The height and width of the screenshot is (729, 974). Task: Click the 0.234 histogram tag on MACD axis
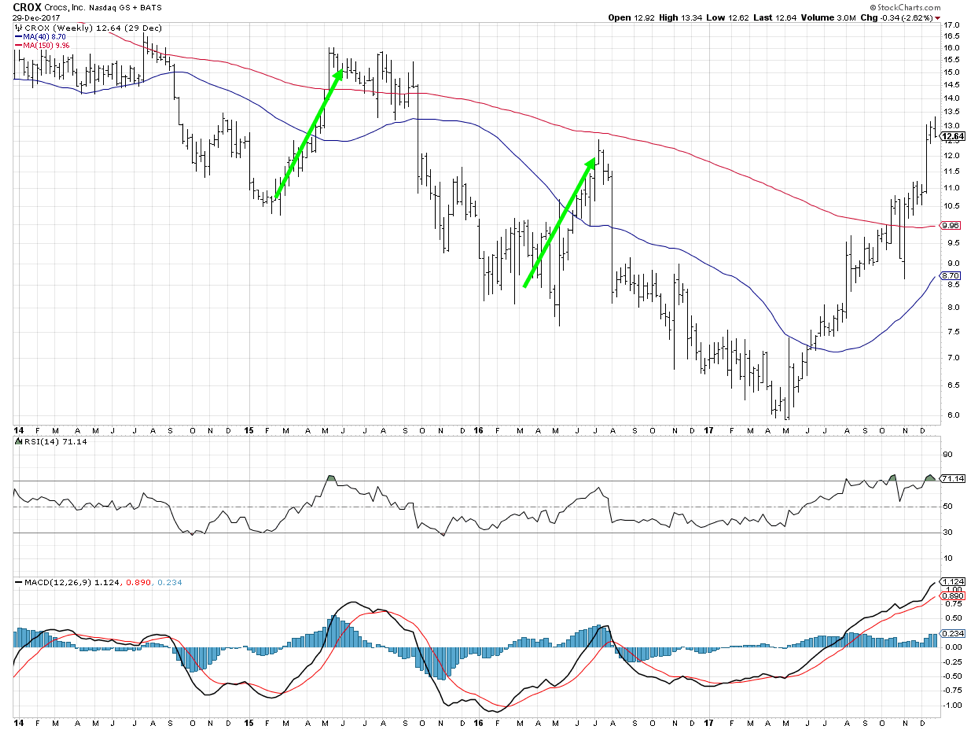pyautogui.click(x=954, y=633)
